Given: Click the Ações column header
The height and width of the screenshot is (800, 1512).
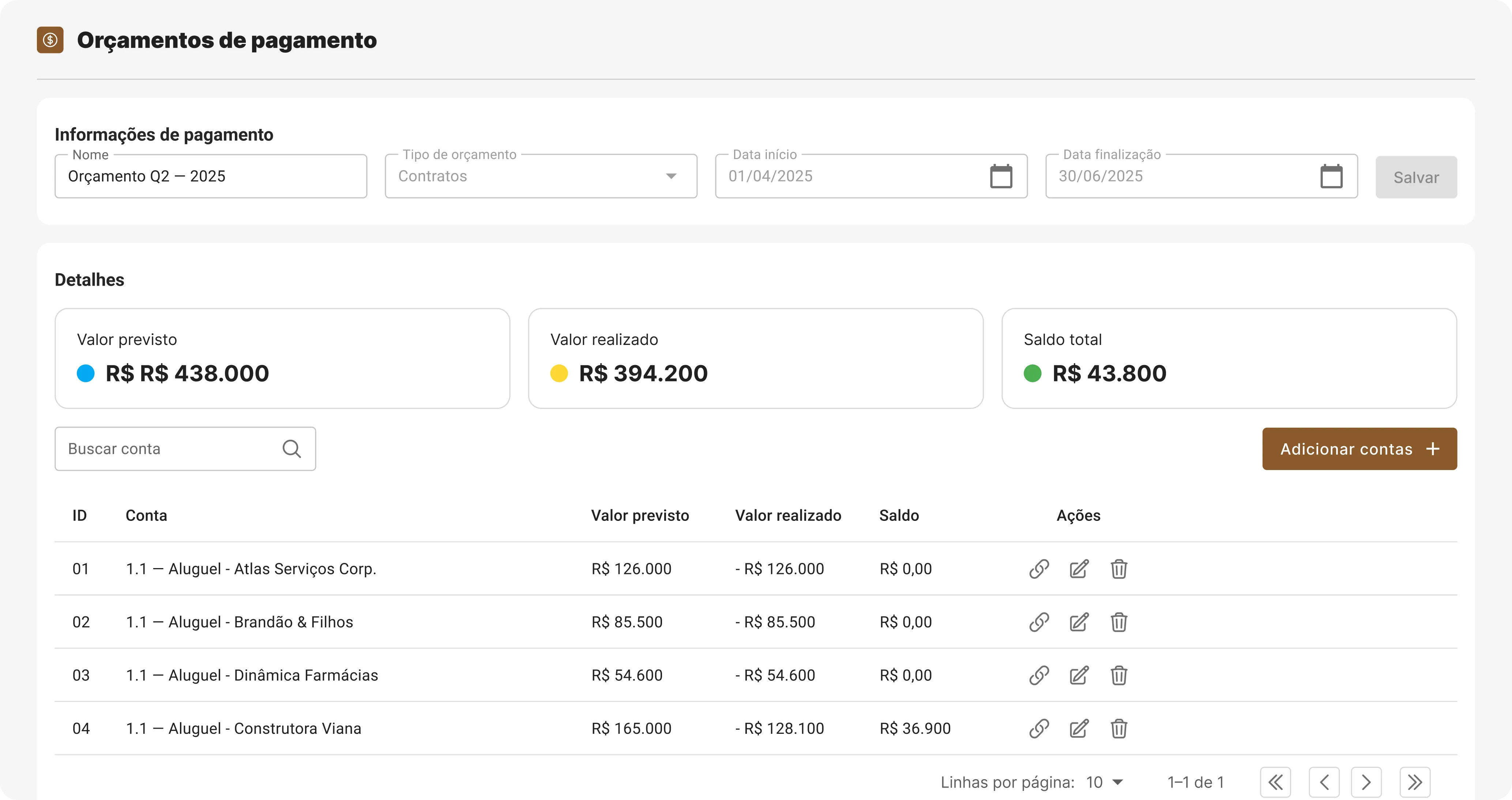Looking at the screenshot, I should click(1078, 515).
